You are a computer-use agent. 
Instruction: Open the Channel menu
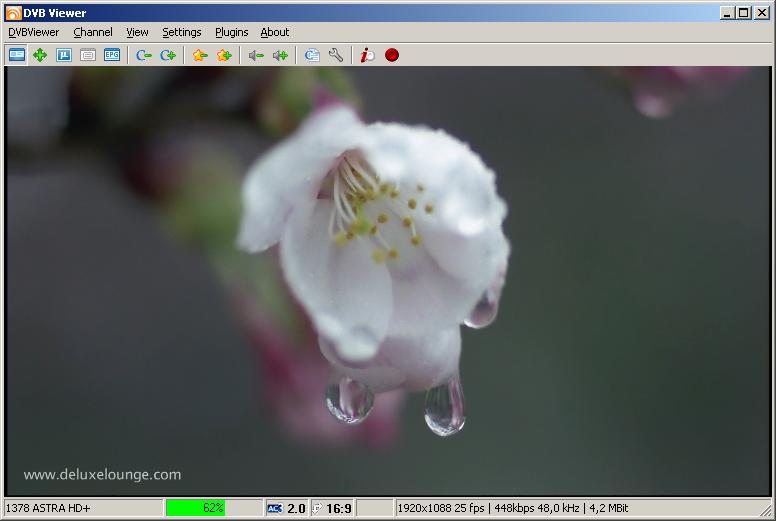[x=93, y=32]
